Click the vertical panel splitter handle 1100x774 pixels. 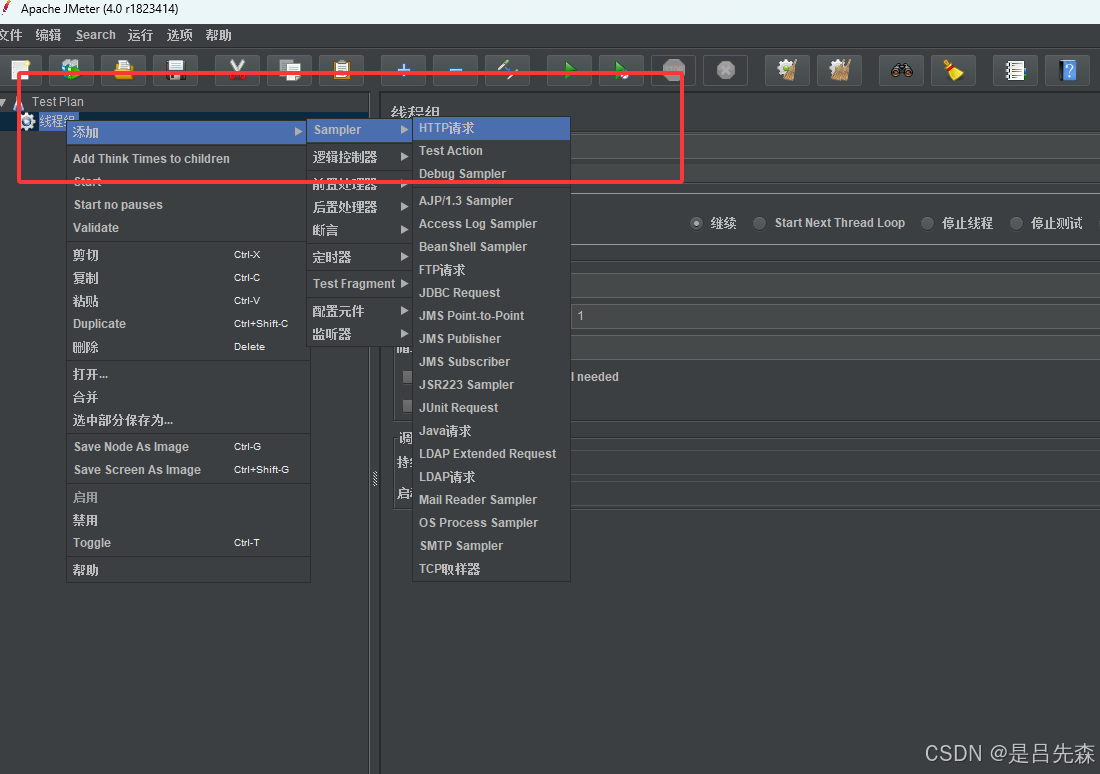coord(375,479)
